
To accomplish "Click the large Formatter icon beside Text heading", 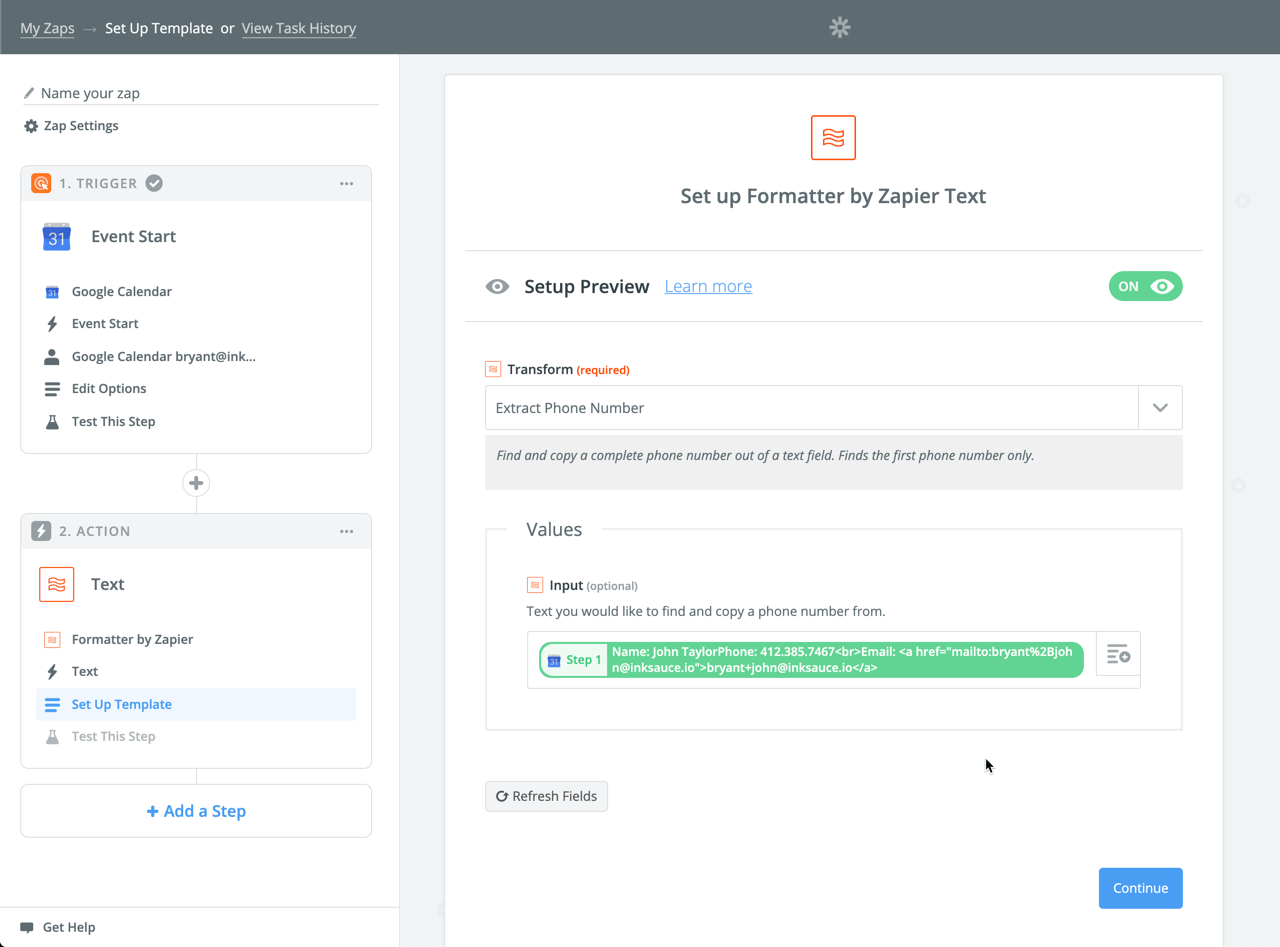I will point(57,585).
